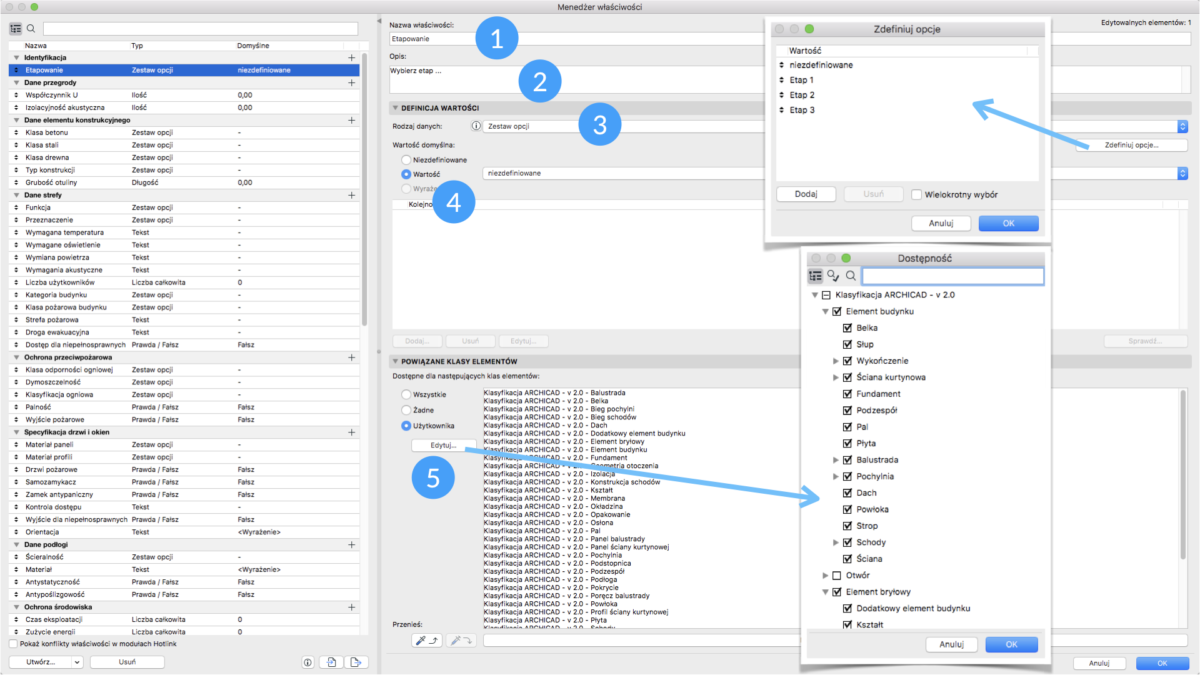The height and width of the screenshot is (675, 1200).
Task: Expand the Schody tree node
Action: 836,542
